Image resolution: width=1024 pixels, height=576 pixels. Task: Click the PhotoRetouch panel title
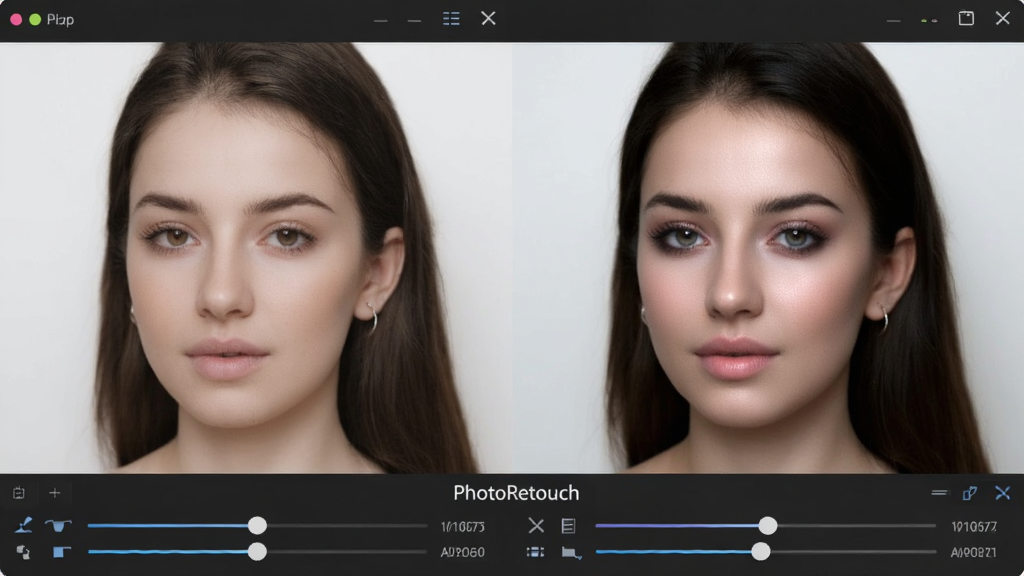[x=516, y=492]
